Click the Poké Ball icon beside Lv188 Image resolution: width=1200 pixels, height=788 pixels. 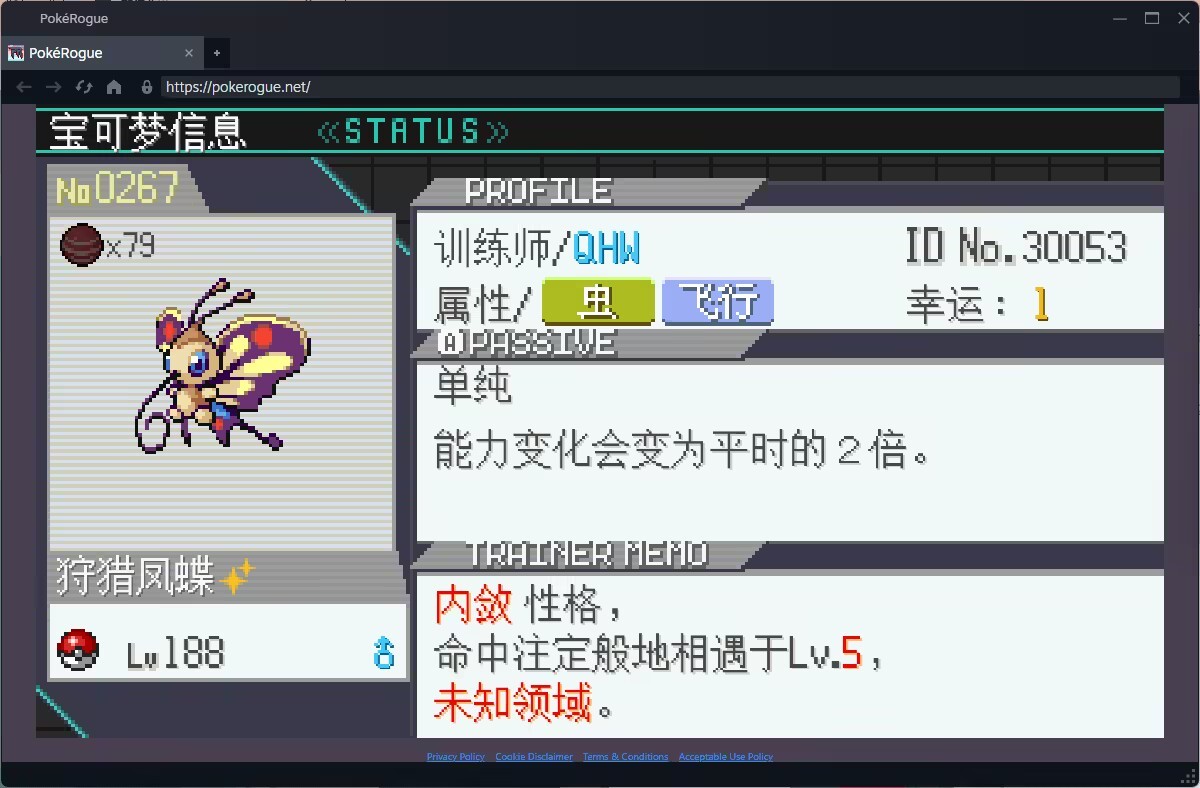pyautogui.click(x=78, y=650)
